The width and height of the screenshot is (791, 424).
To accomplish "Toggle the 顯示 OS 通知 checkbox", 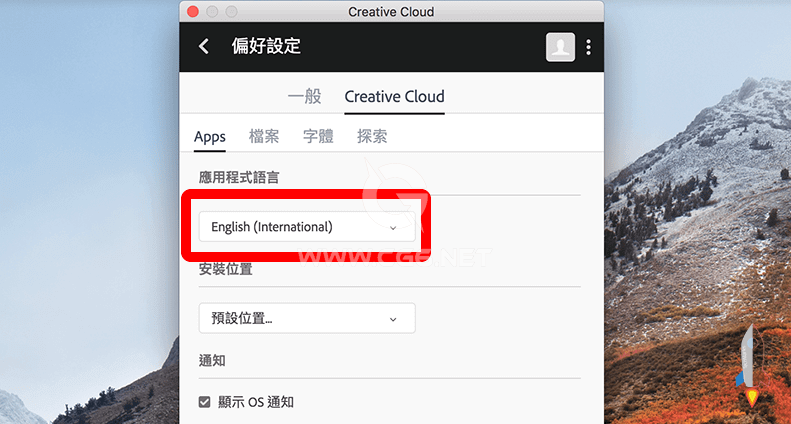I will click(x=204, y=402).
